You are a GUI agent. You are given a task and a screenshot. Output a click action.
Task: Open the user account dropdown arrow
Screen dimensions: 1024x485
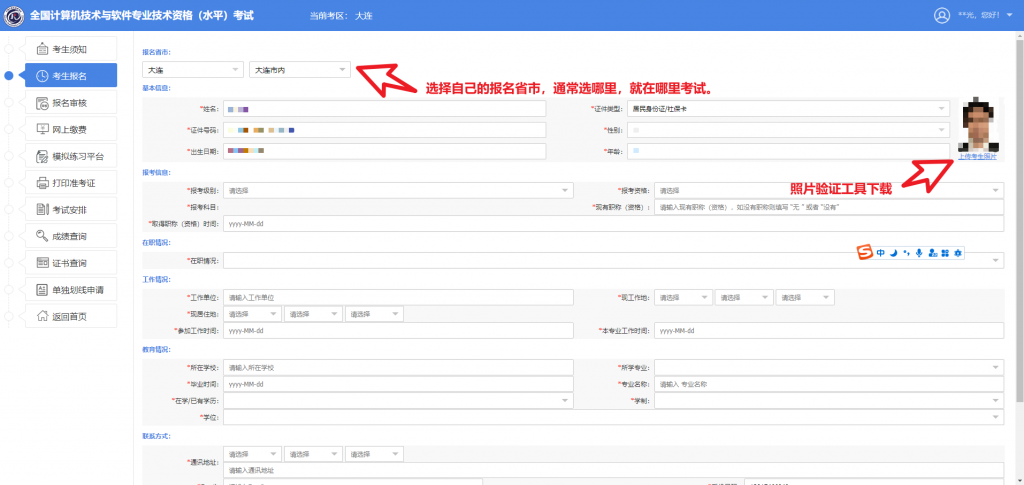[1010, 16]
